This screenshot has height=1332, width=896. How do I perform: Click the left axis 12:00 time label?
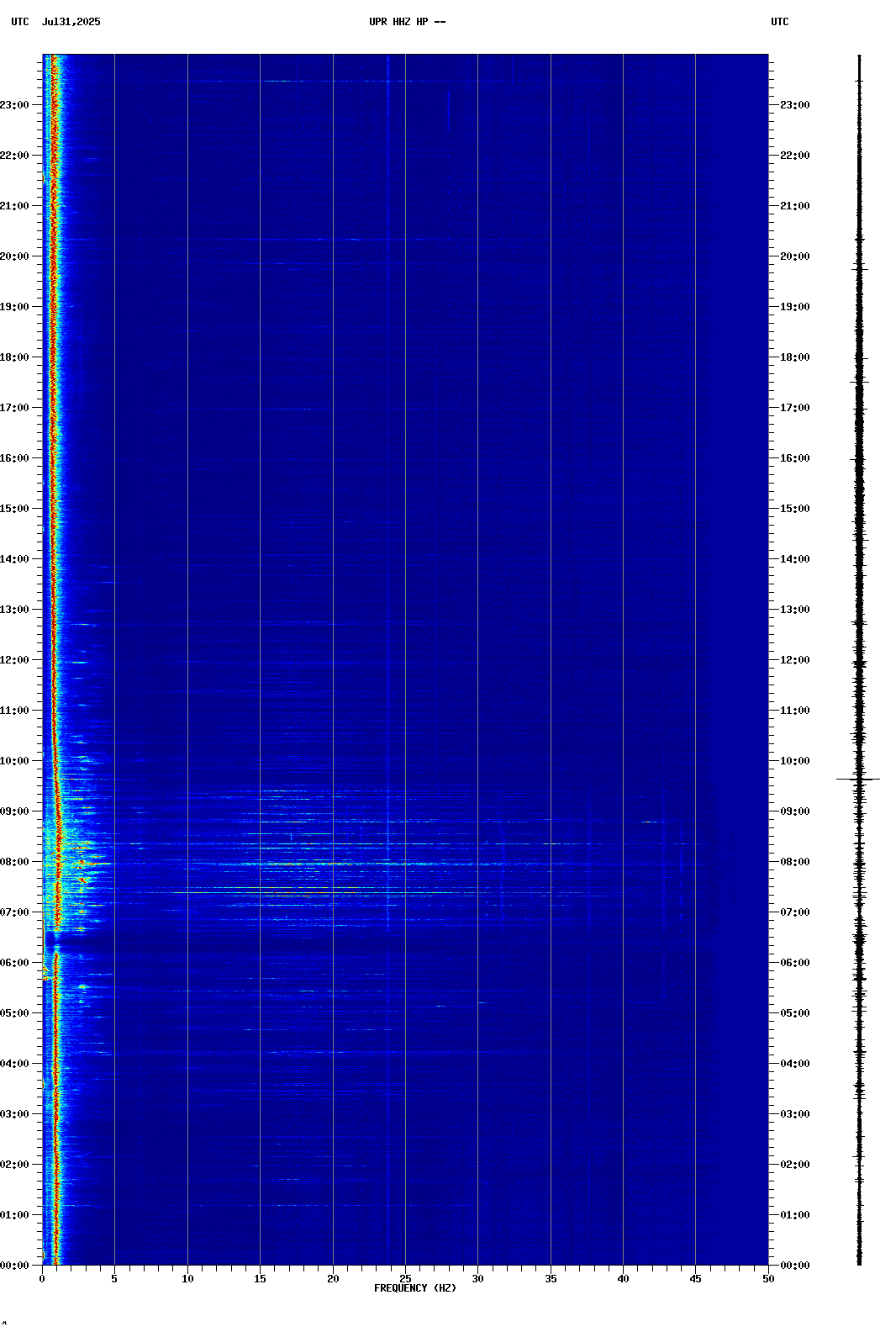point(15,660)
